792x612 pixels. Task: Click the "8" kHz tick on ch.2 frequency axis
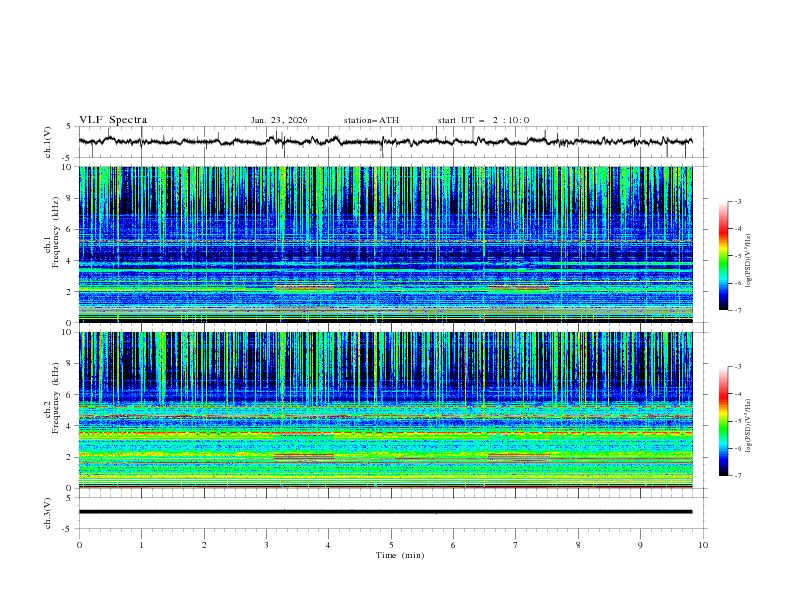[71, 364]
